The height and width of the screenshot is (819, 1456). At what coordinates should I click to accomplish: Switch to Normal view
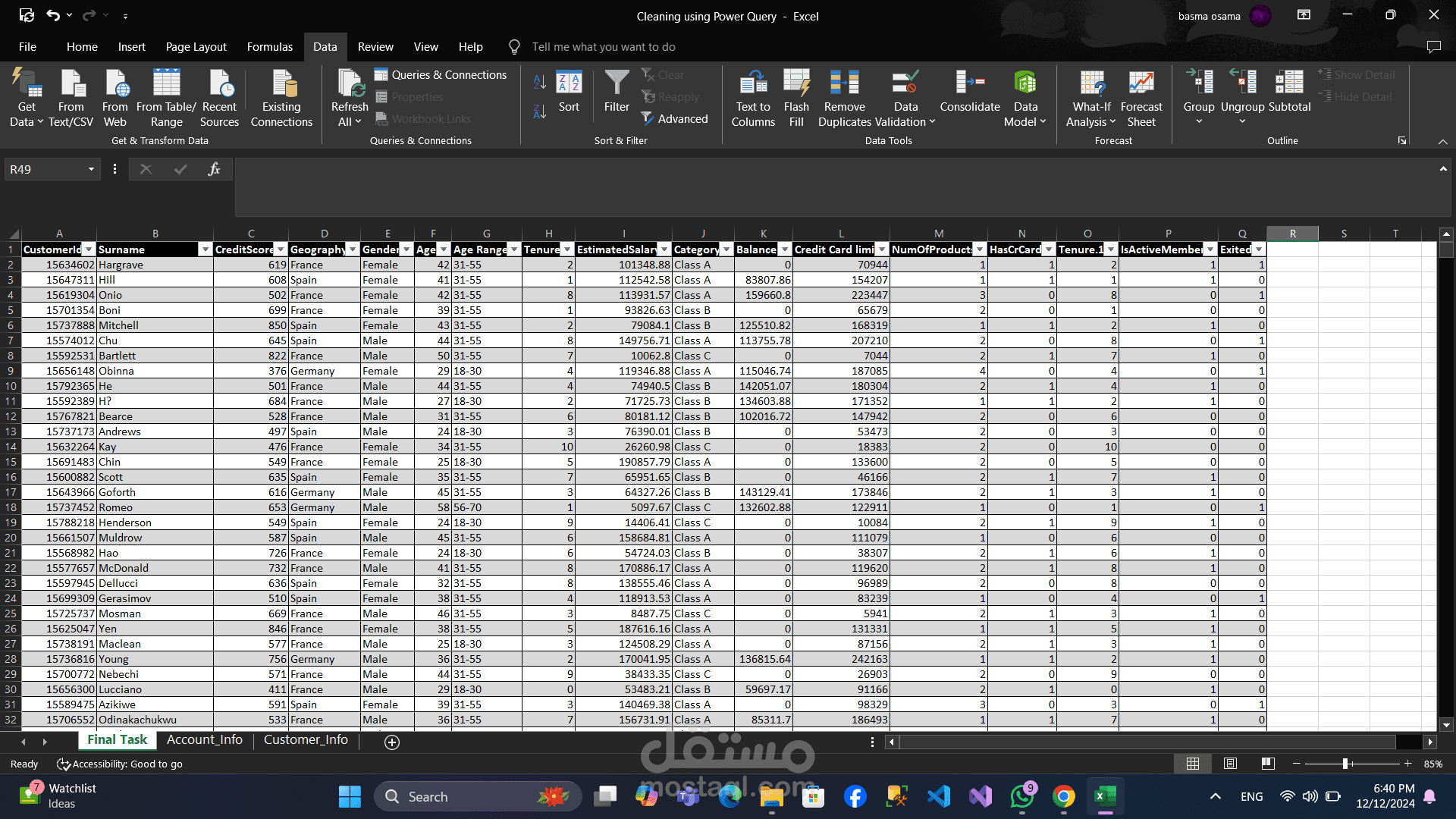tap(1193, 764)
